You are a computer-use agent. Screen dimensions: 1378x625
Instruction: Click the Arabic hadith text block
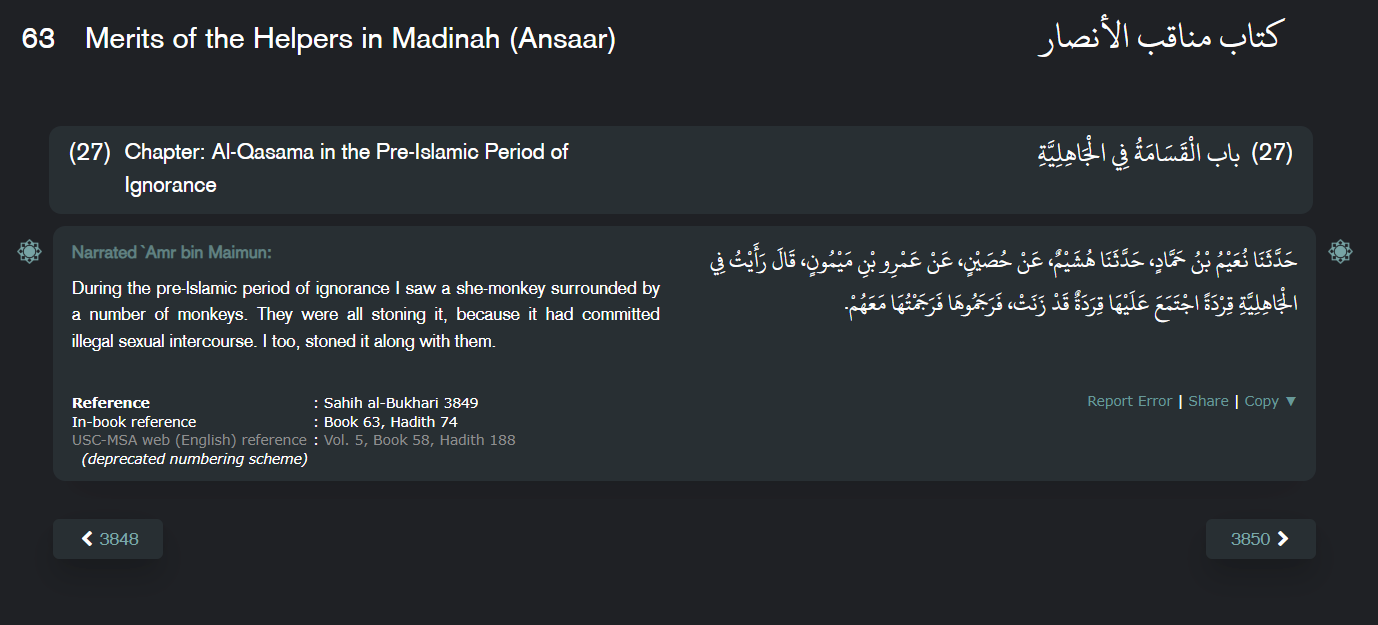pos(1000,282)
